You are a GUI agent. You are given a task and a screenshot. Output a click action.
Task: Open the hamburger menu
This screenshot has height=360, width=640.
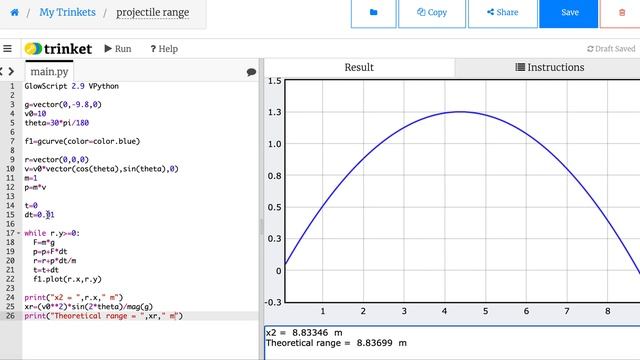pyautogui.click(x=7, y=49)
